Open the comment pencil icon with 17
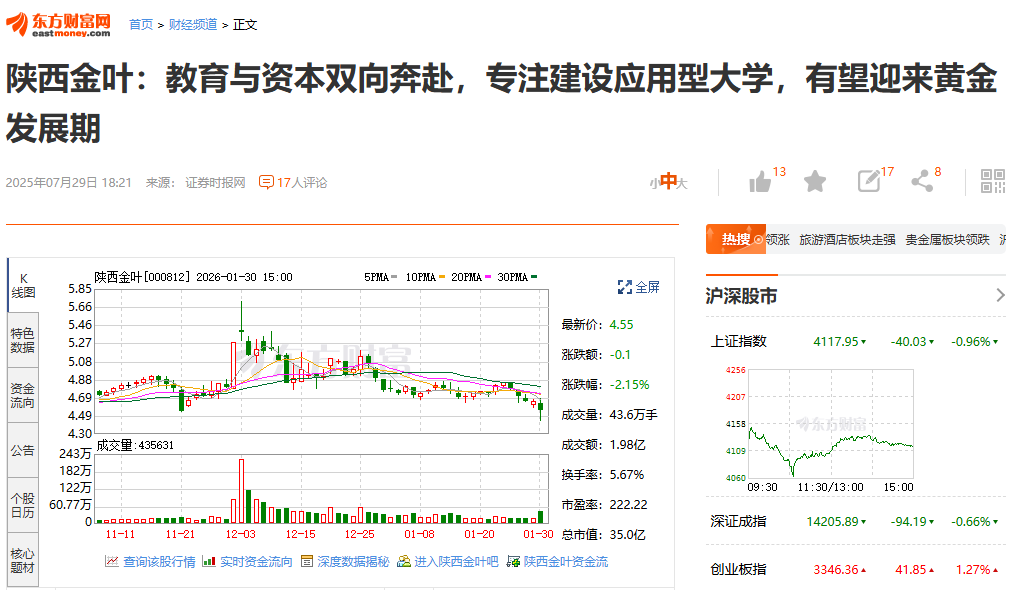 click(x=868, y=181)
